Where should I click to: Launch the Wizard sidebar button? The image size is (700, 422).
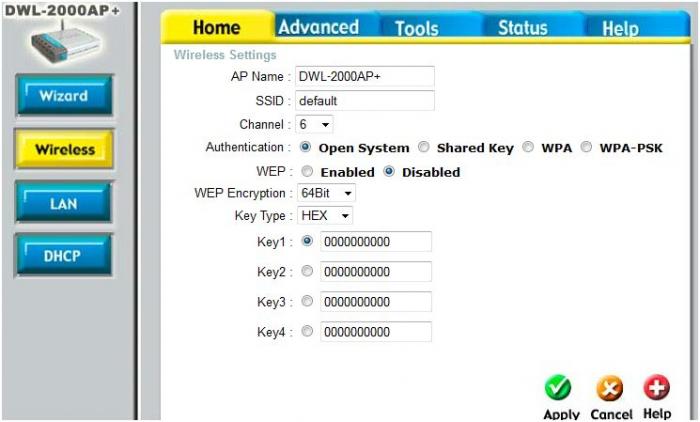[x=64, y=96]
